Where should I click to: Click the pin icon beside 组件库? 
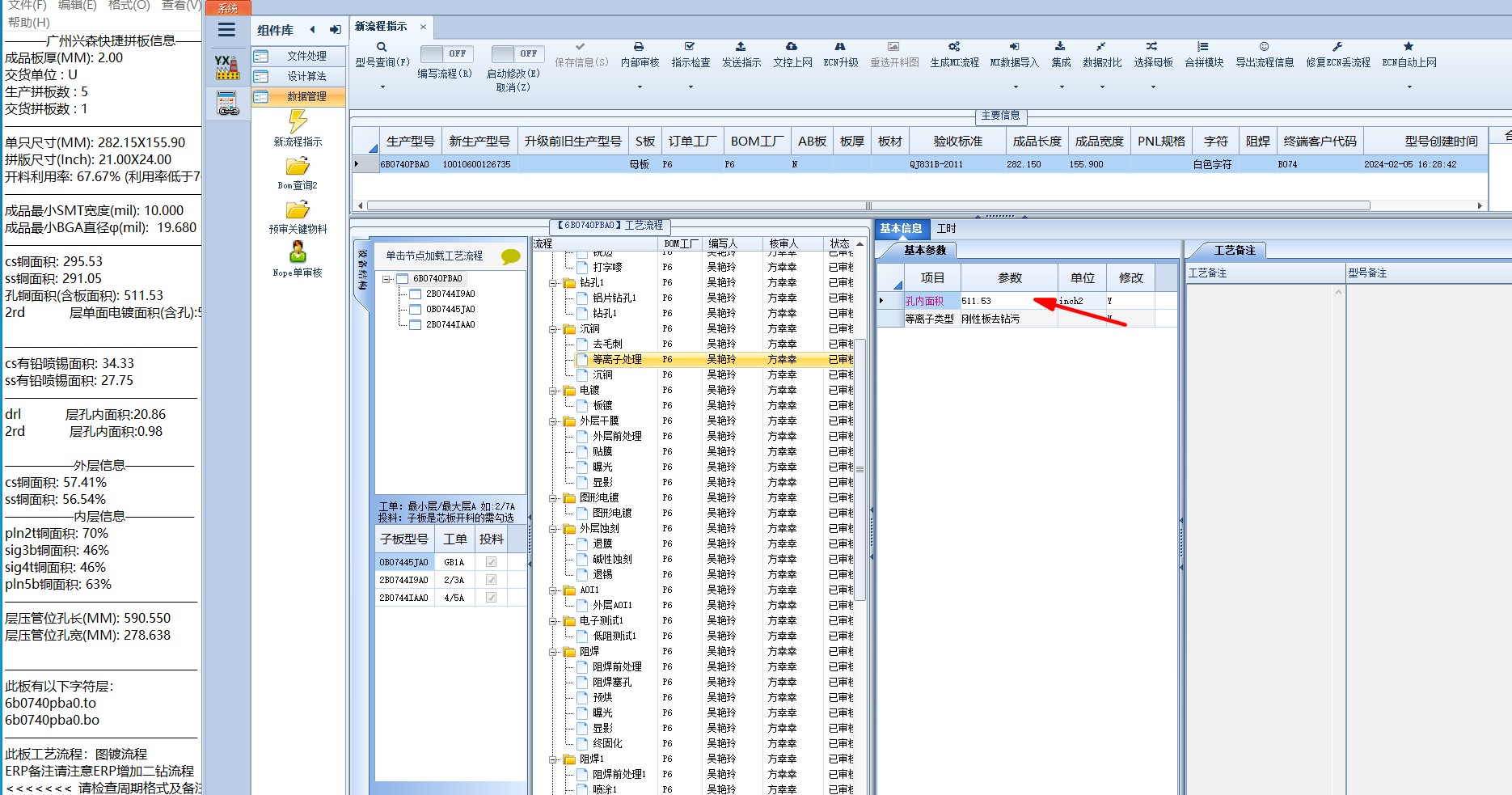click(x=335, y=30)
